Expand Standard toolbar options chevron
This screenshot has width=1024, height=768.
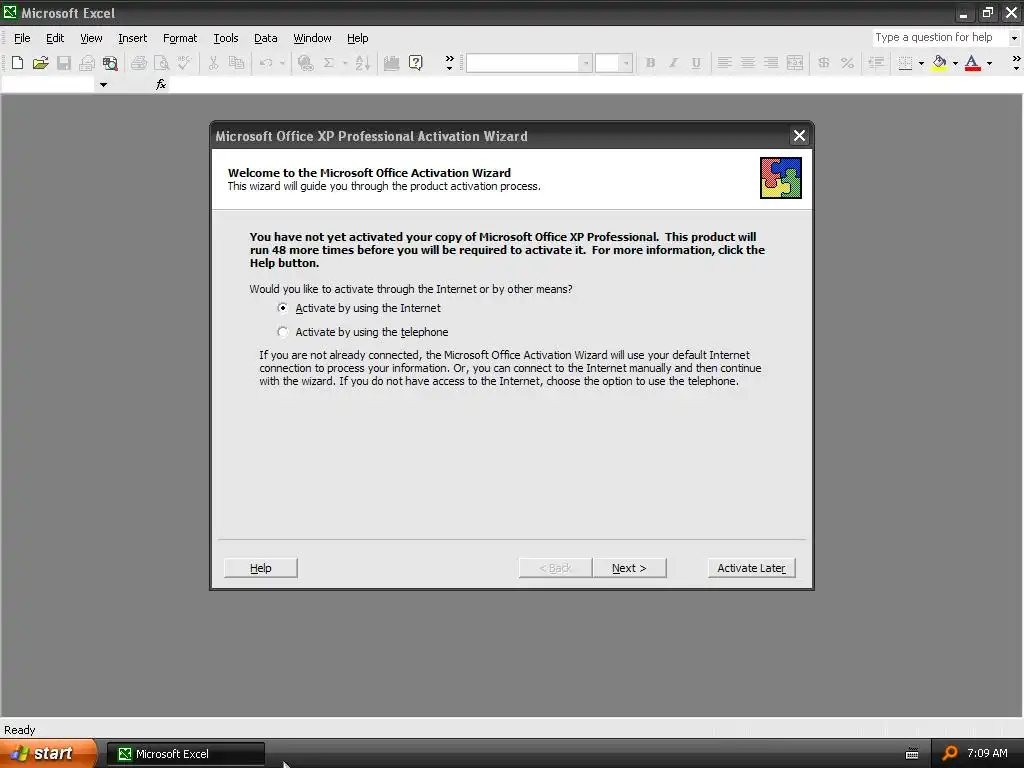449,63
